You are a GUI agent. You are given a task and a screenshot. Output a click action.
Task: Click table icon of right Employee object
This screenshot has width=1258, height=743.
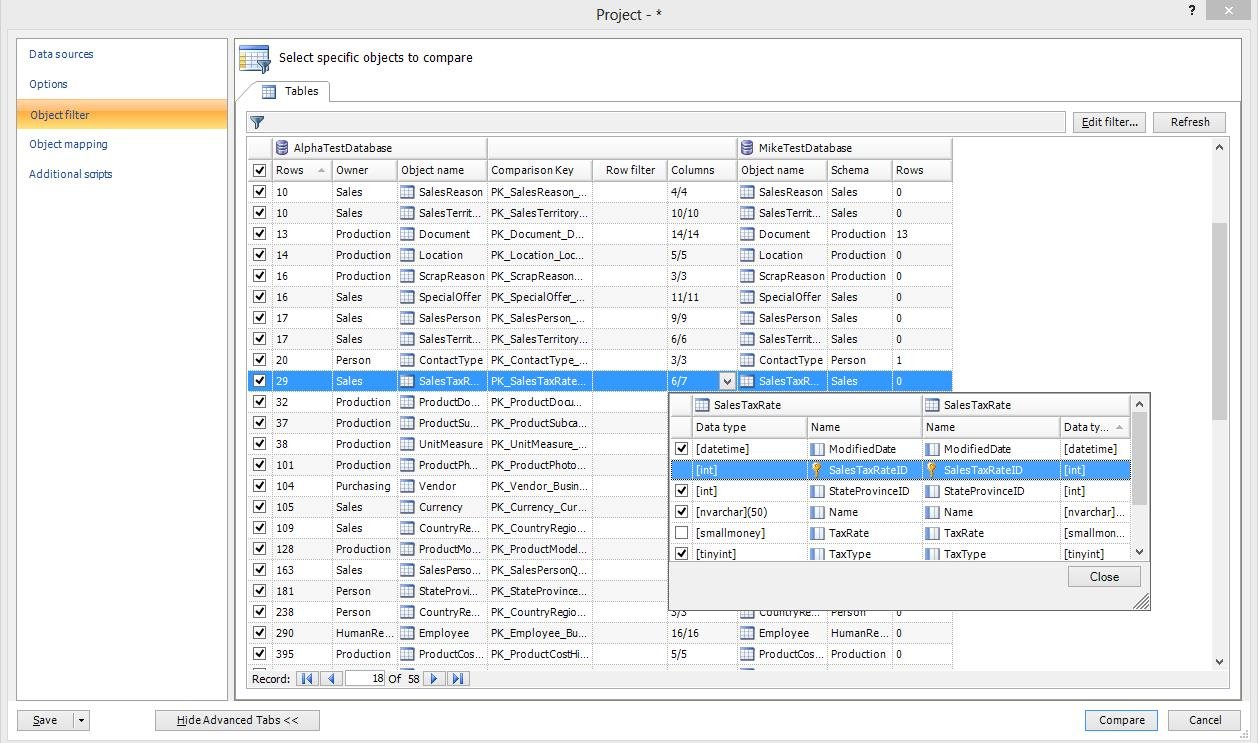click(747, 633)
